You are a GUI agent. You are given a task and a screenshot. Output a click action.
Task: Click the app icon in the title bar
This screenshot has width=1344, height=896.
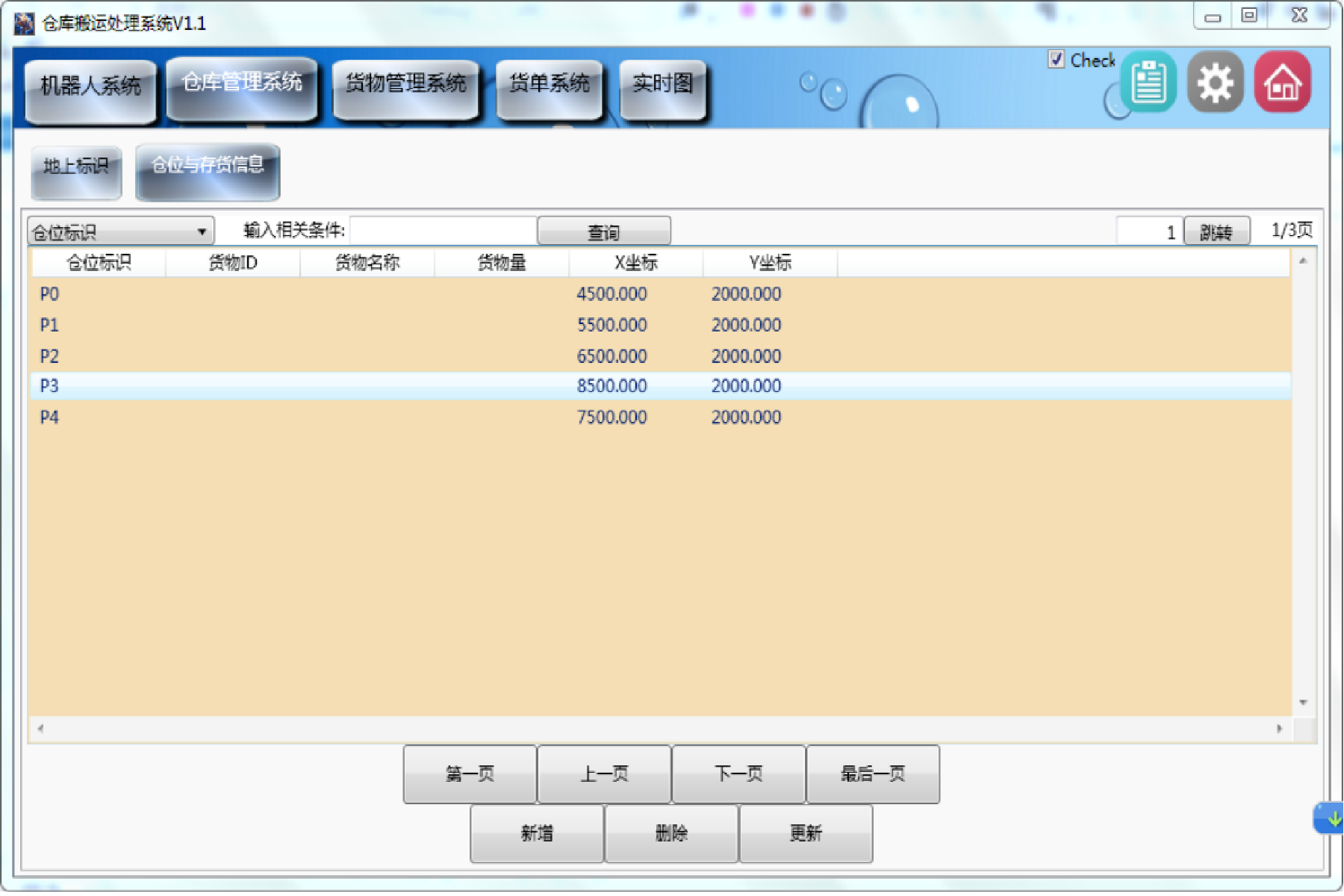click(24, 23)
